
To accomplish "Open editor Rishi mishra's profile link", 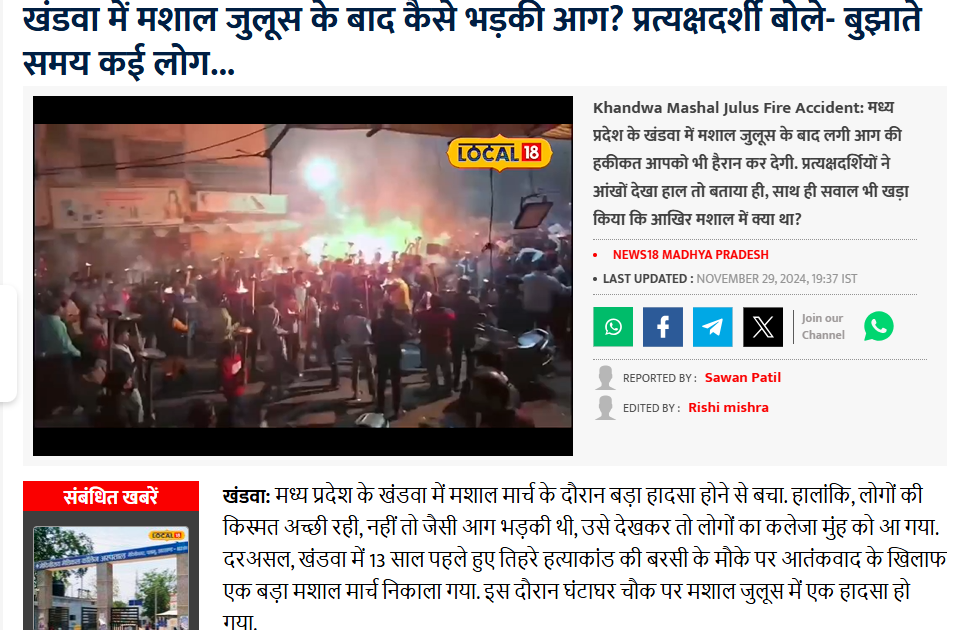I will (728, 407).
